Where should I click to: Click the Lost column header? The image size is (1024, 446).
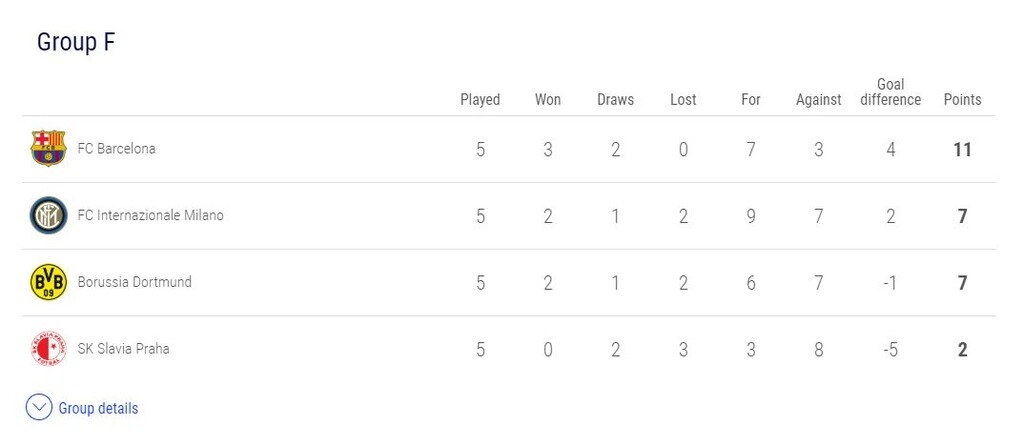(683, 100)
